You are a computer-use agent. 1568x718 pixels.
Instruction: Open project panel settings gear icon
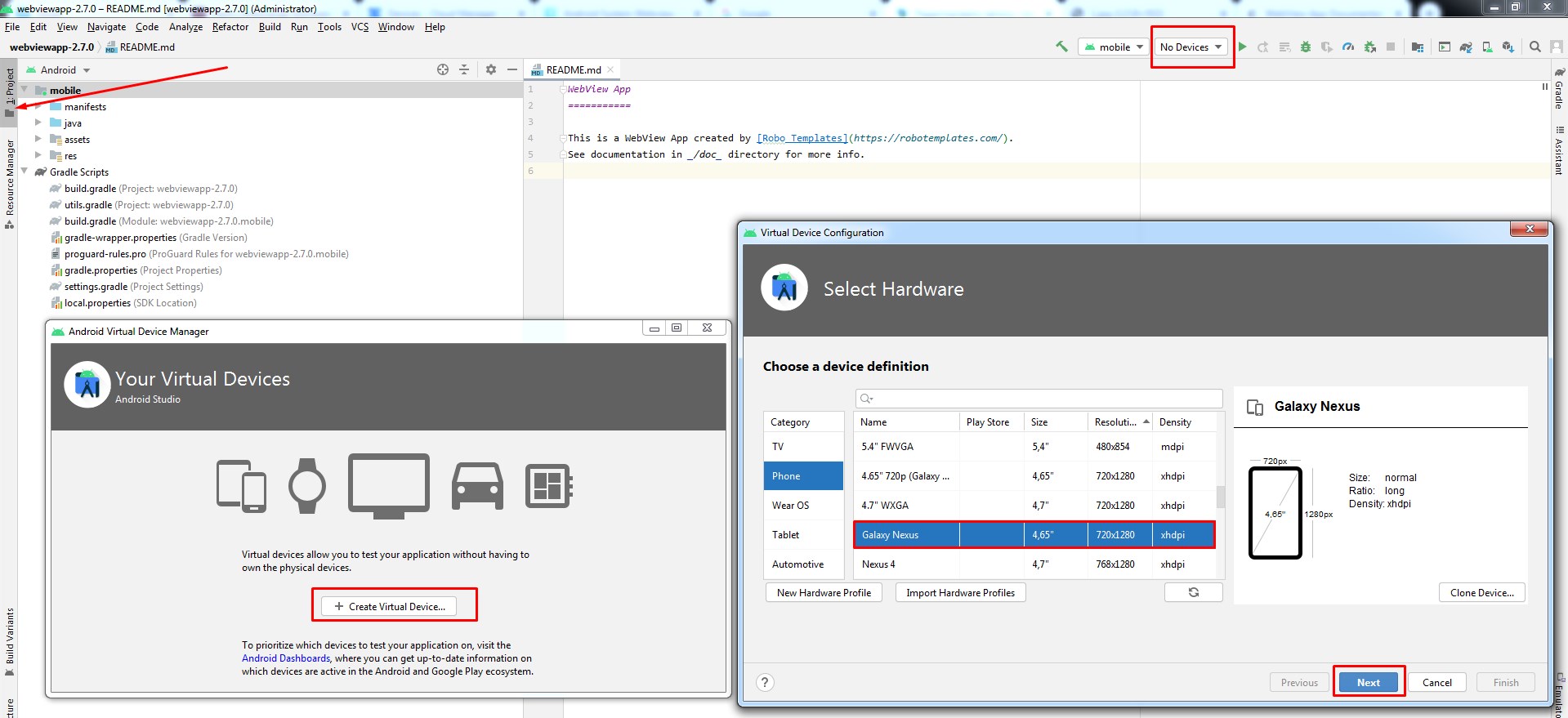point(491,69)
